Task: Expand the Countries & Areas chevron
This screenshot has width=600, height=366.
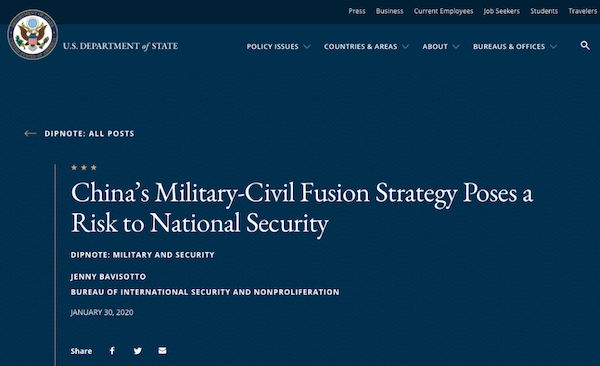Action: (406, 47)
